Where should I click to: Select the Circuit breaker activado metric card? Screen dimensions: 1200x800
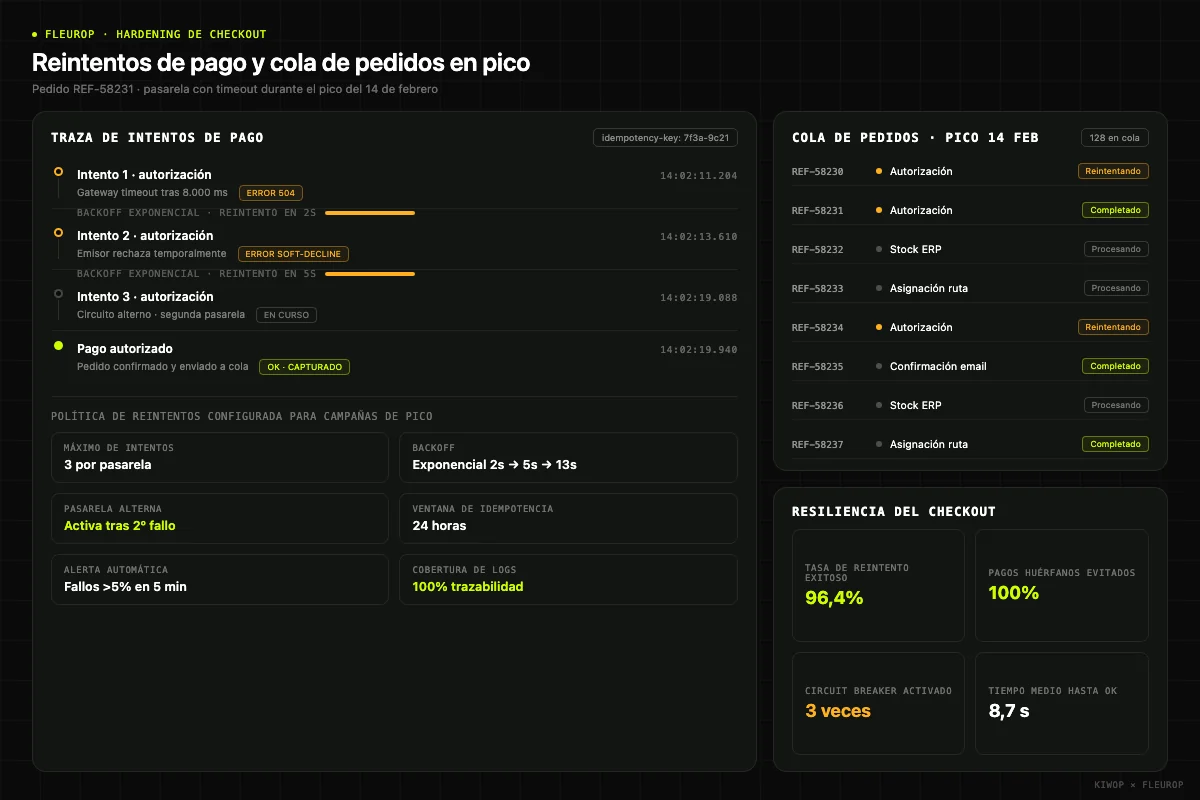(878, 704)
